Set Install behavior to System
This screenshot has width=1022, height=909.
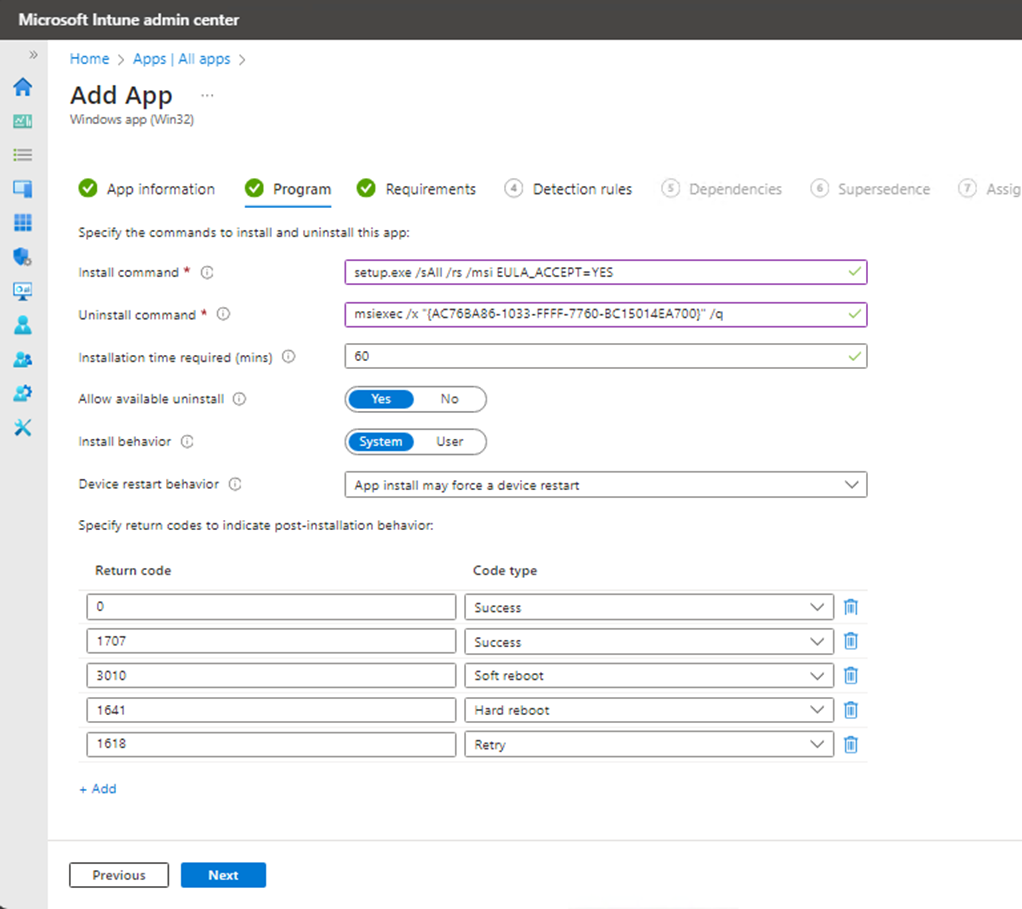(x=381, y=442)
